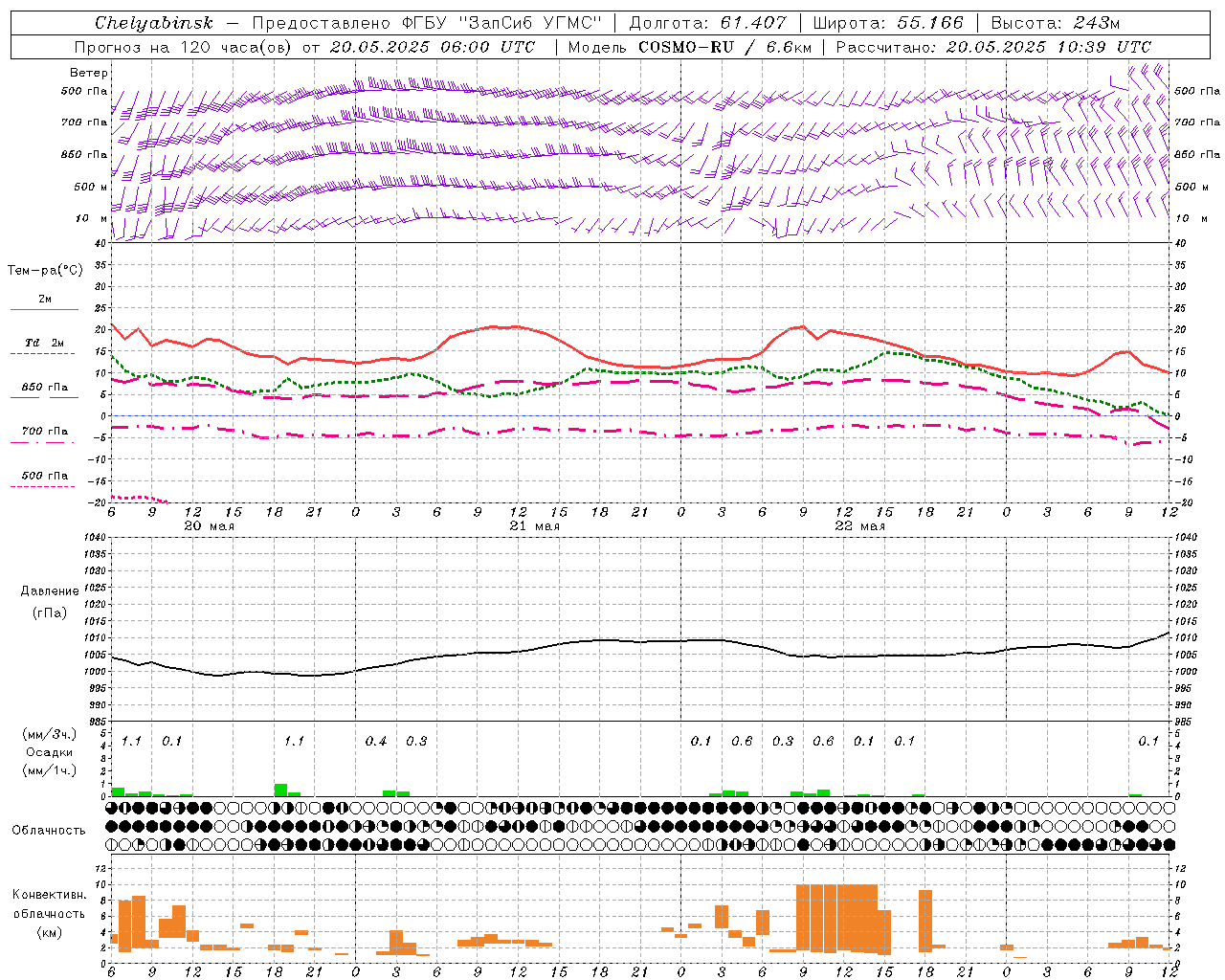Select the latitude value 'Широта: 55.166'
Viewport: 1225px width, 980px height.
pos(887,23)
